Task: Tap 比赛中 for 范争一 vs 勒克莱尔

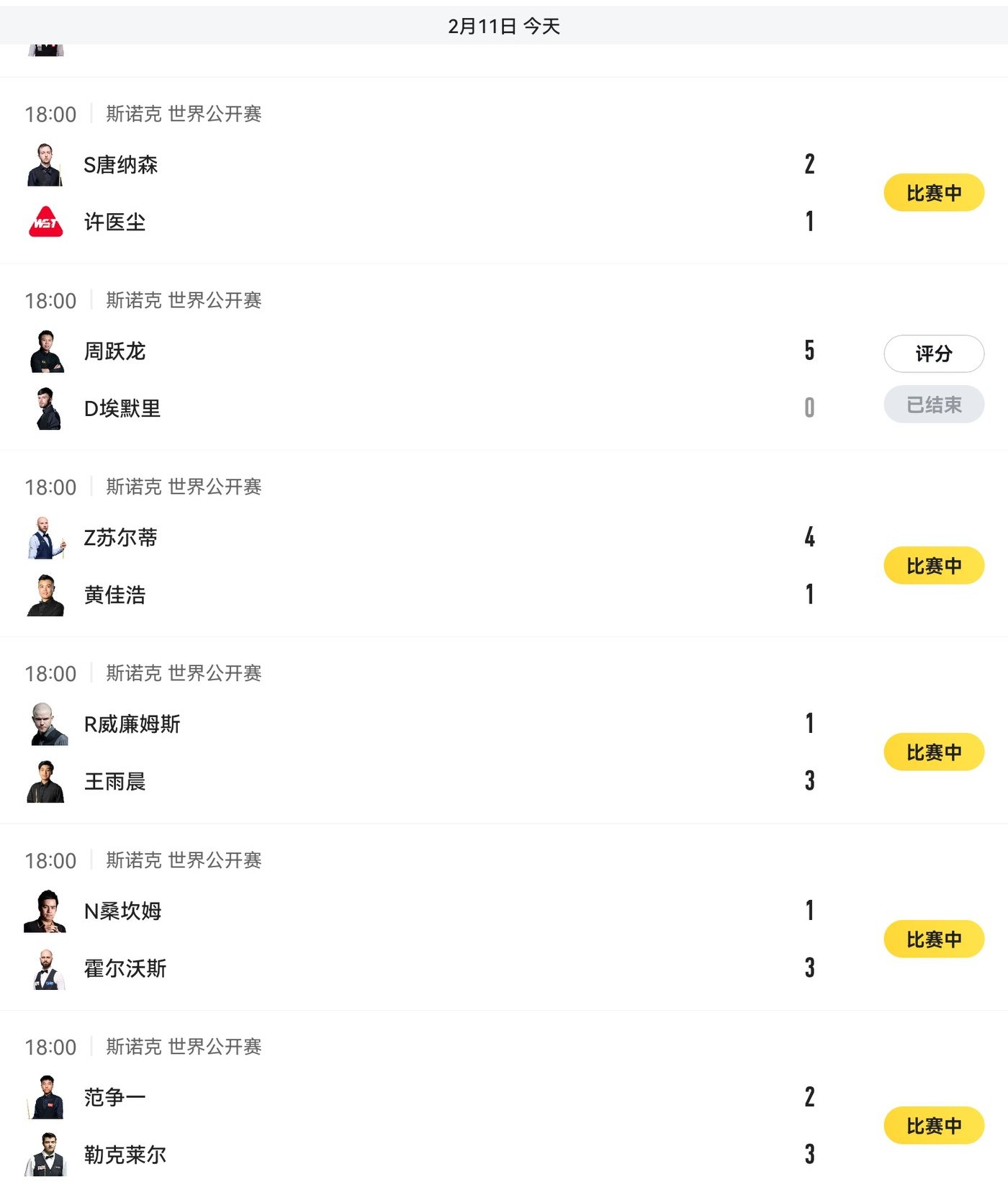Action: click(933, 1126)
